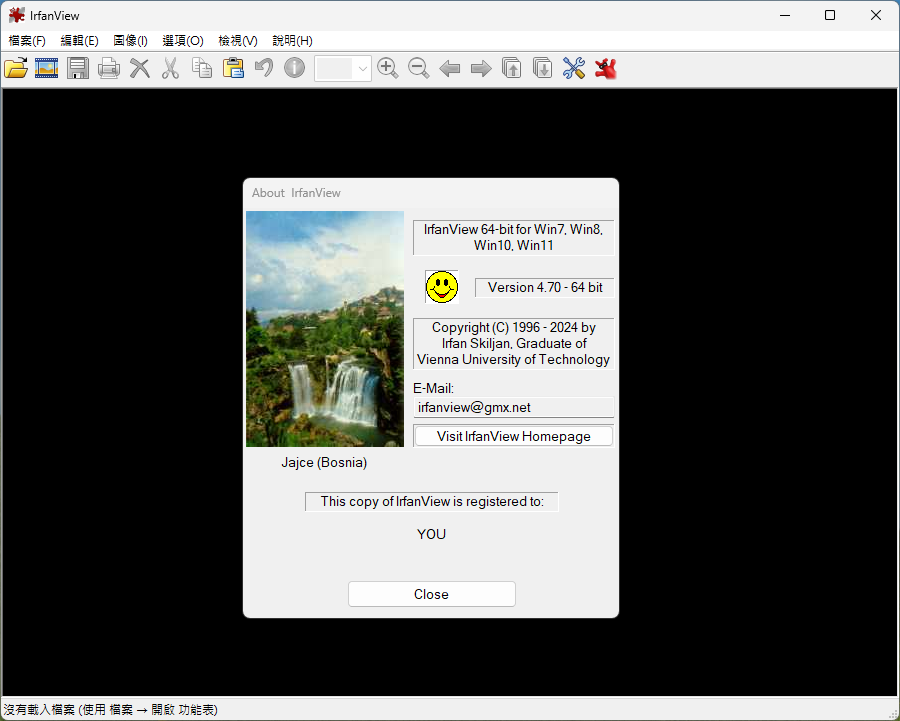Click the registered user name YOU
Viewport: 900px width, 721px height.
[x=432, y=534]
